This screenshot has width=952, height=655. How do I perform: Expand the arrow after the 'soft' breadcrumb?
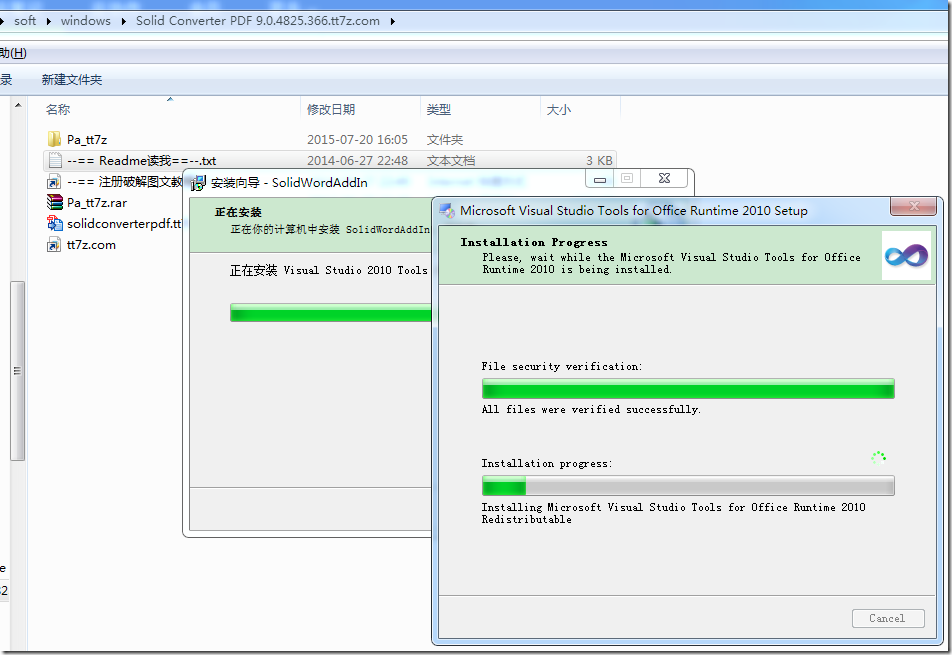49,21
